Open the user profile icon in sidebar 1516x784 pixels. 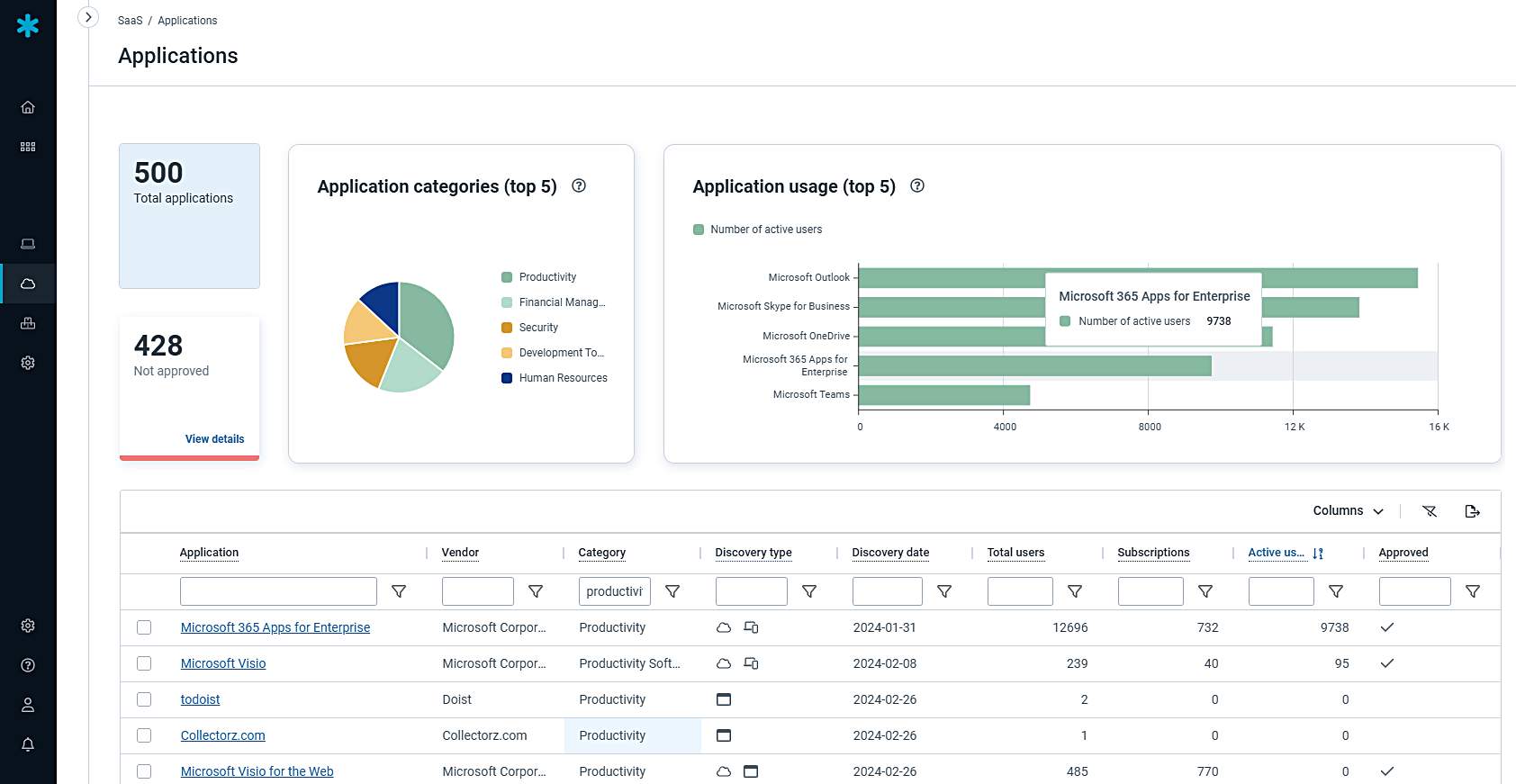(28, 705)
